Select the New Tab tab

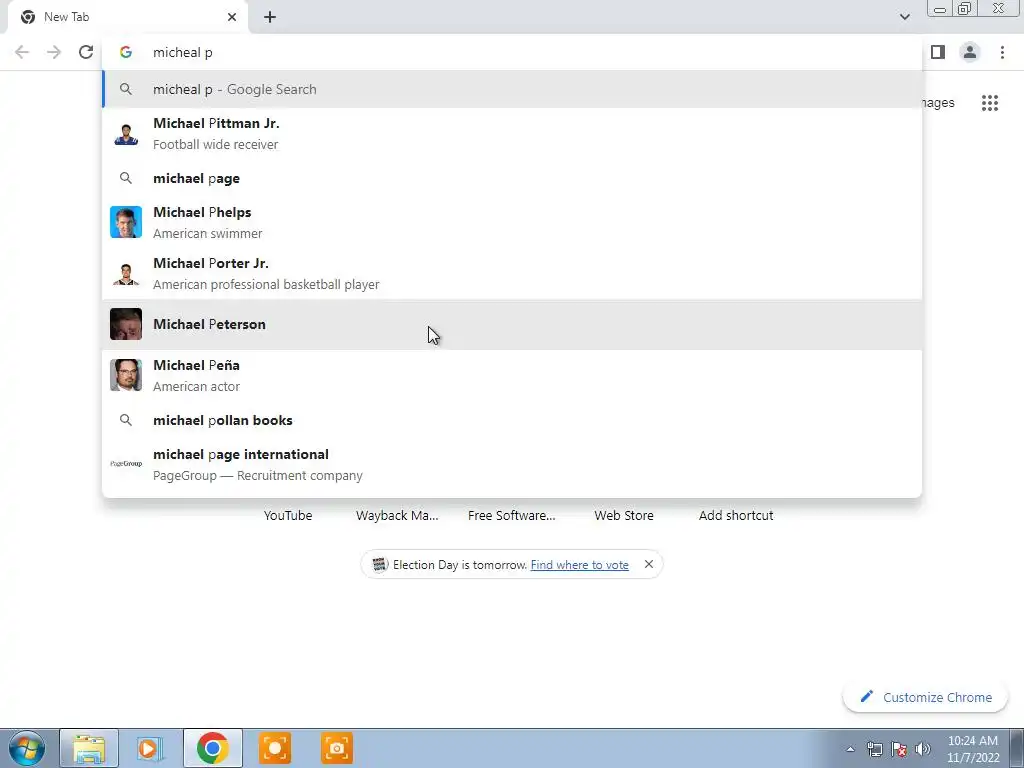tap(127, 17)
